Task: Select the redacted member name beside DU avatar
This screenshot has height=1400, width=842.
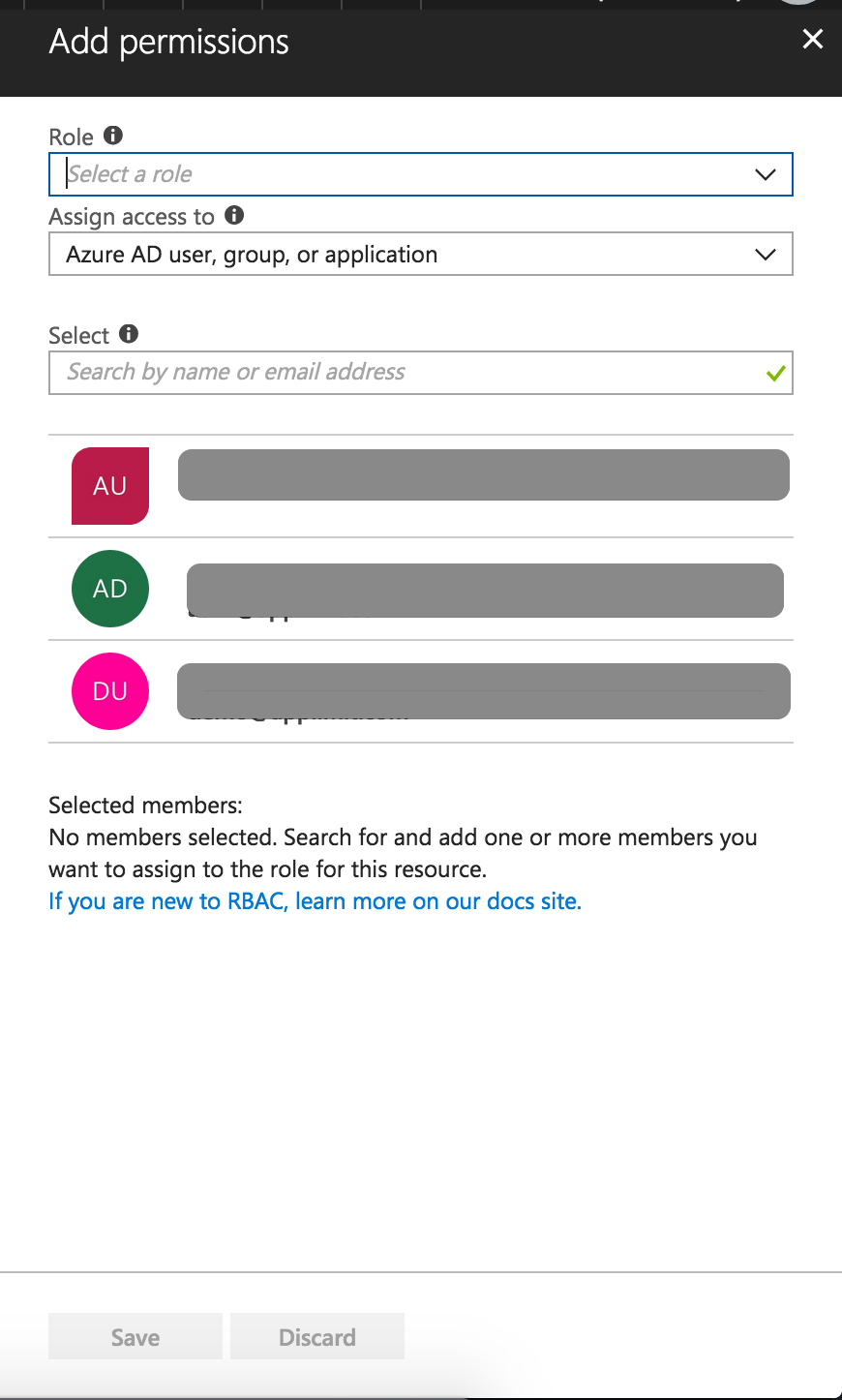Action: tap(484, 691)
